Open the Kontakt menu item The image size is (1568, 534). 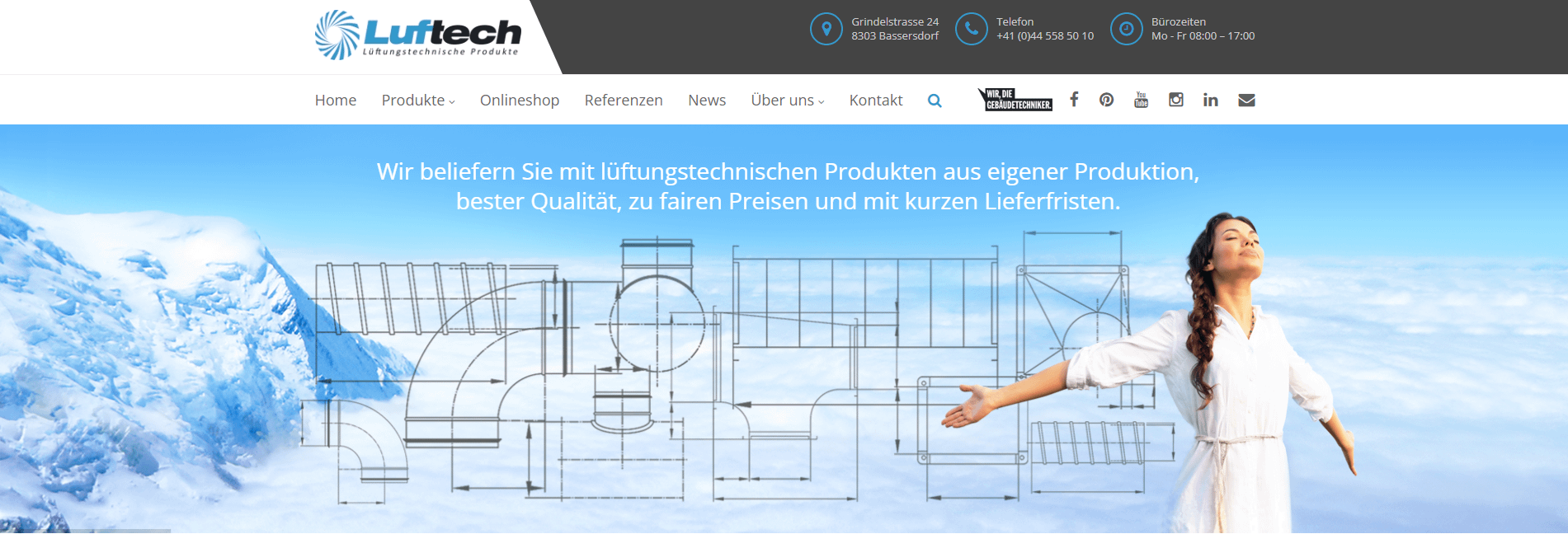point(876,101)
